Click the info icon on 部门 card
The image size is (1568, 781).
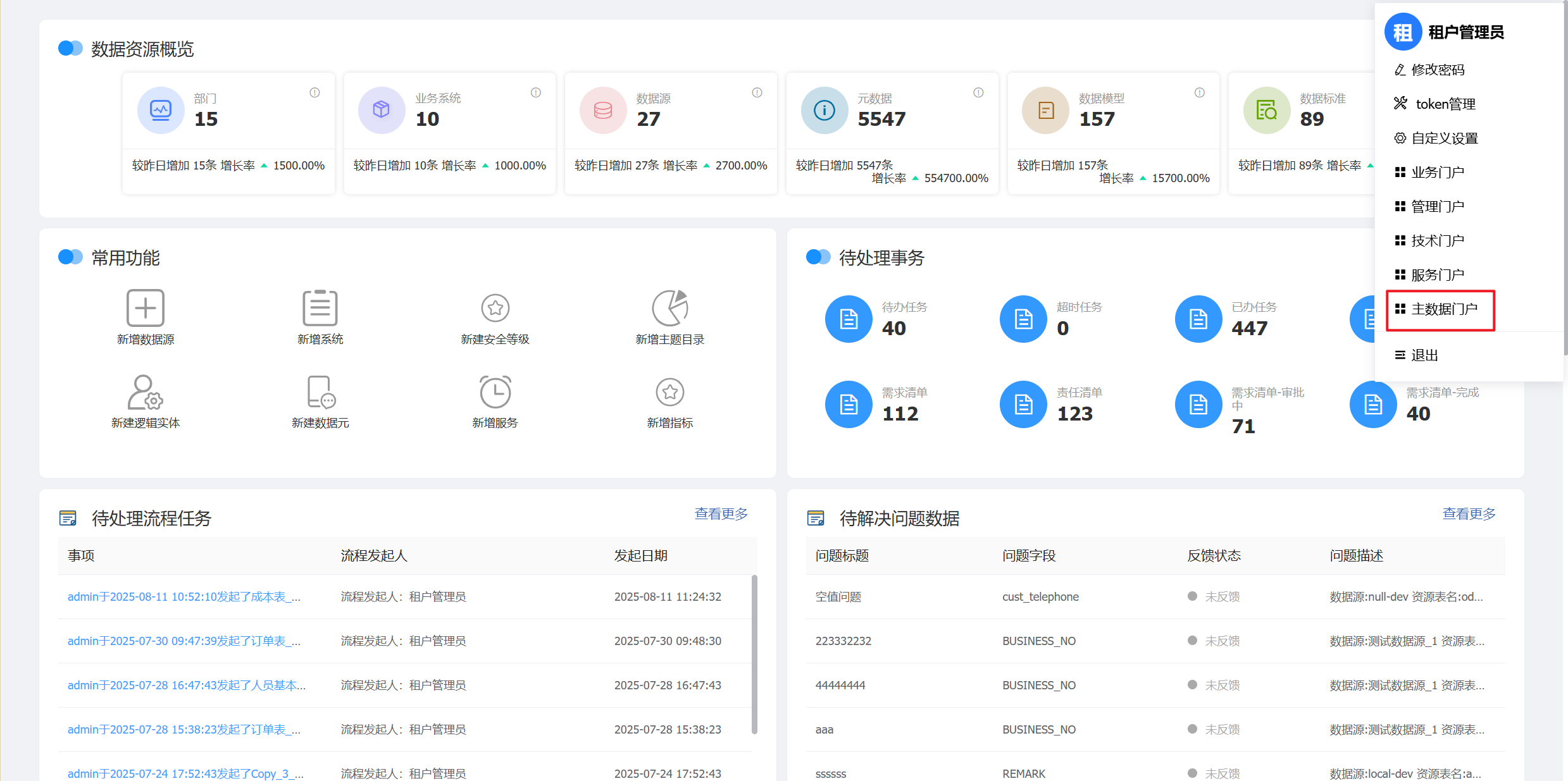click(314, 92)
